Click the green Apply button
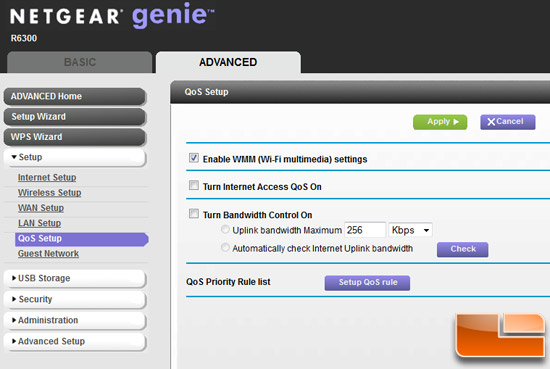550x369 pixels. point(440,122)
